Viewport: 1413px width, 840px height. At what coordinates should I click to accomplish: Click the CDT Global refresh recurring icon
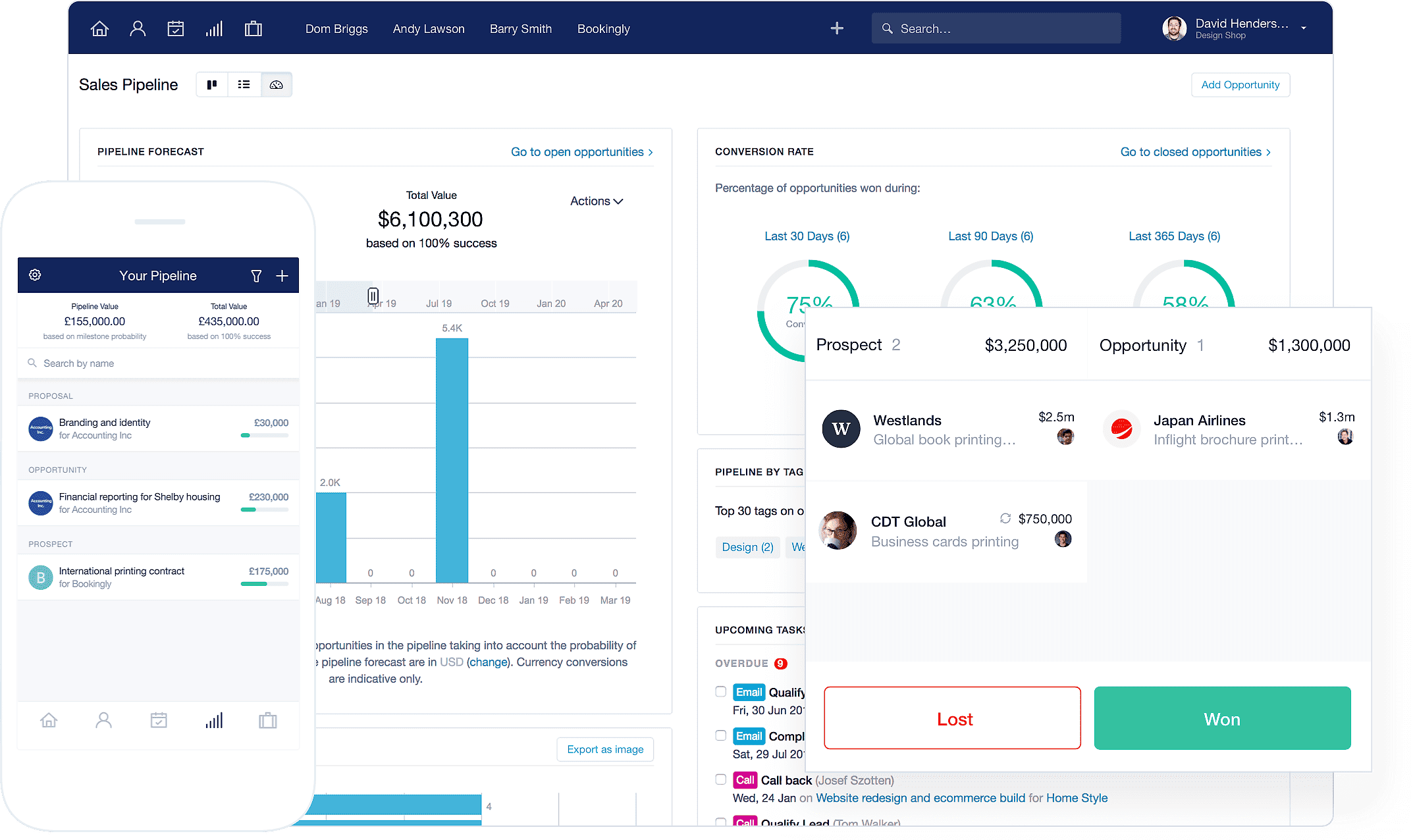click(x=1005, y=519)
